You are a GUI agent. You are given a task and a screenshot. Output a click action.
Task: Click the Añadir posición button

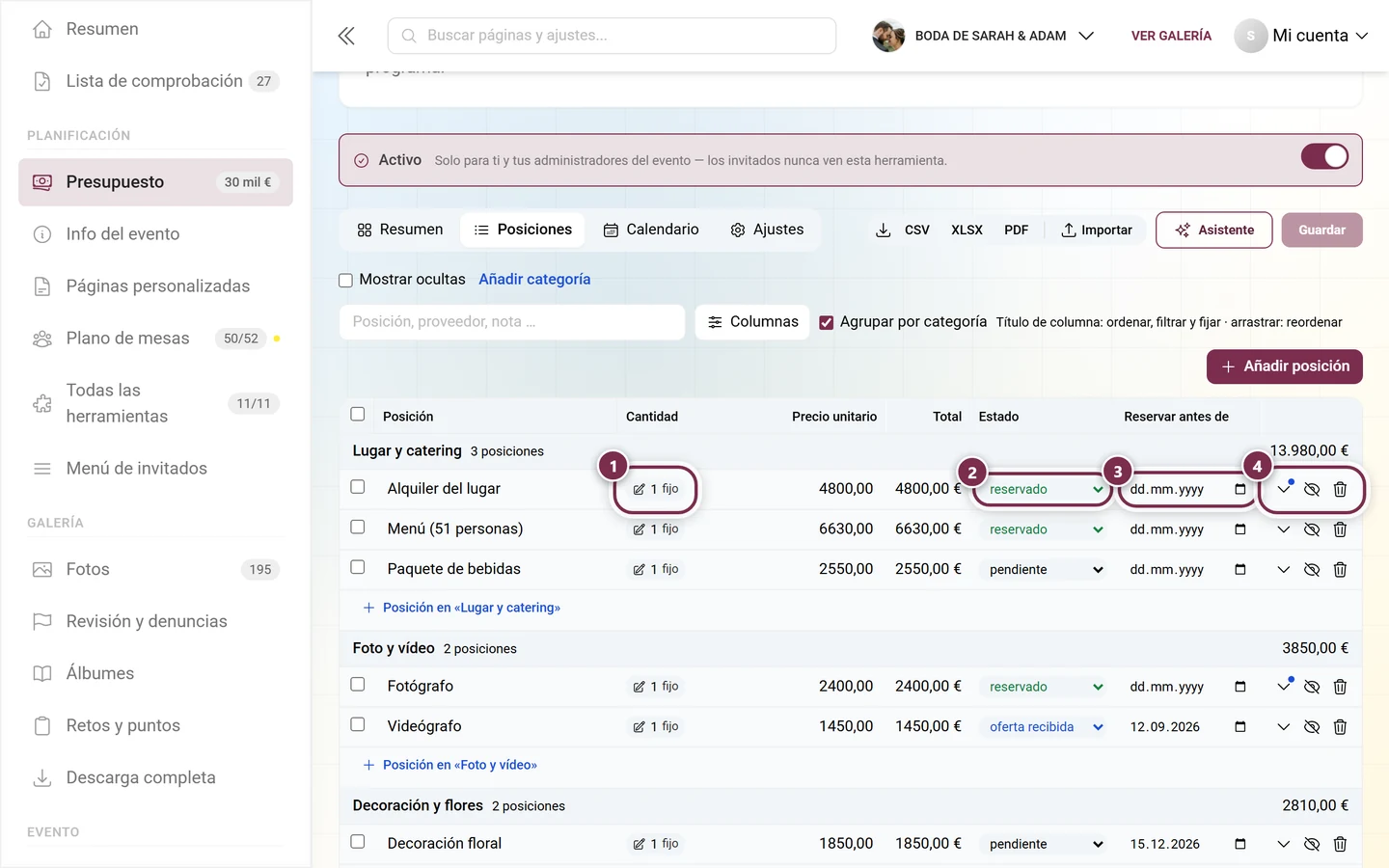pyautogui.click(x=1285, y=366)
